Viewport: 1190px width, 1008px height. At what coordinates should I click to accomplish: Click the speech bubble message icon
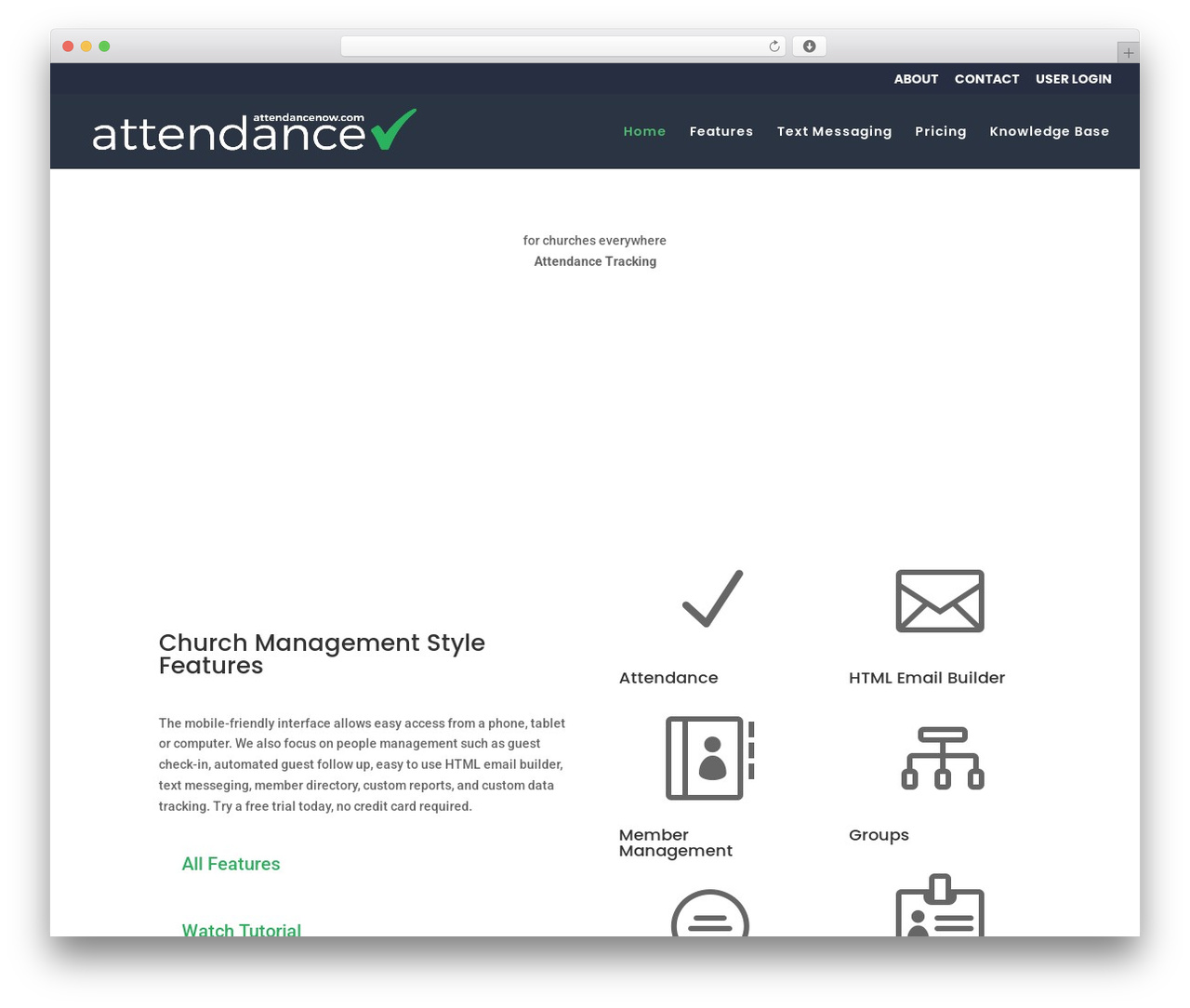(710, 913)
